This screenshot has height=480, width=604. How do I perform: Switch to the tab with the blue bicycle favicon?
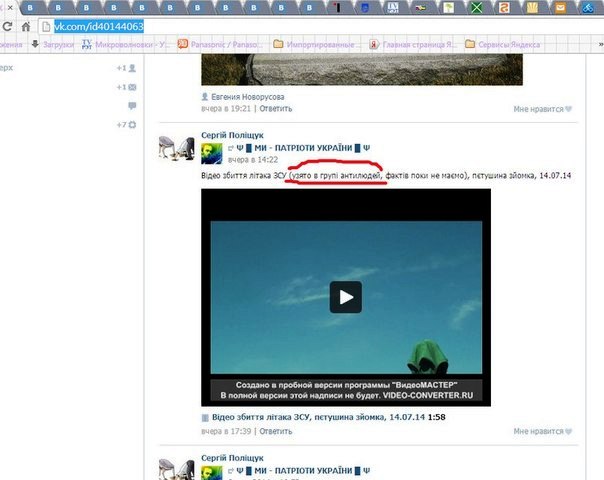click(x=588, y=7)
